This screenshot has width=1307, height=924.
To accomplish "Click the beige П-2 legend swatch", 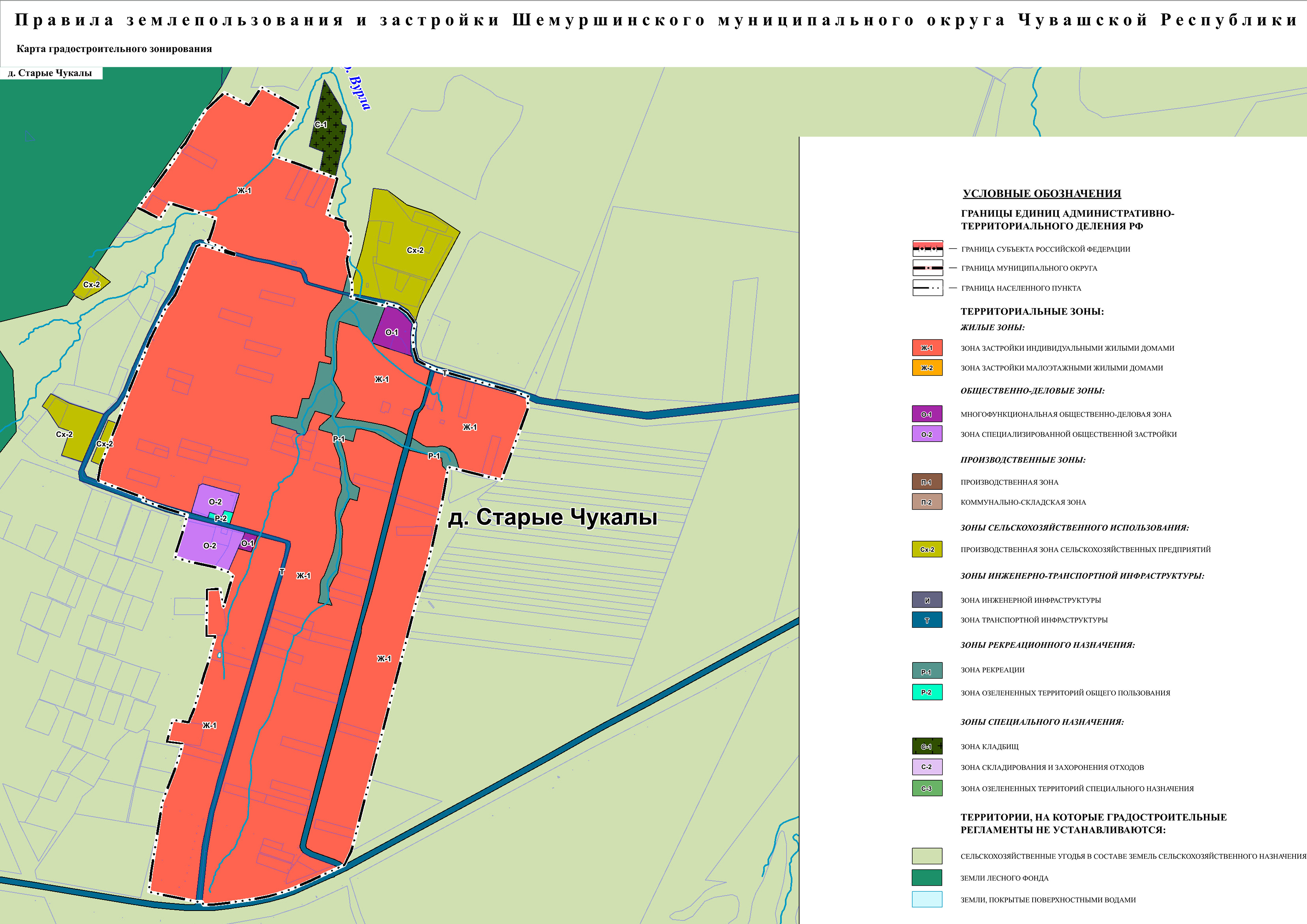I will [x=927, y=501].
